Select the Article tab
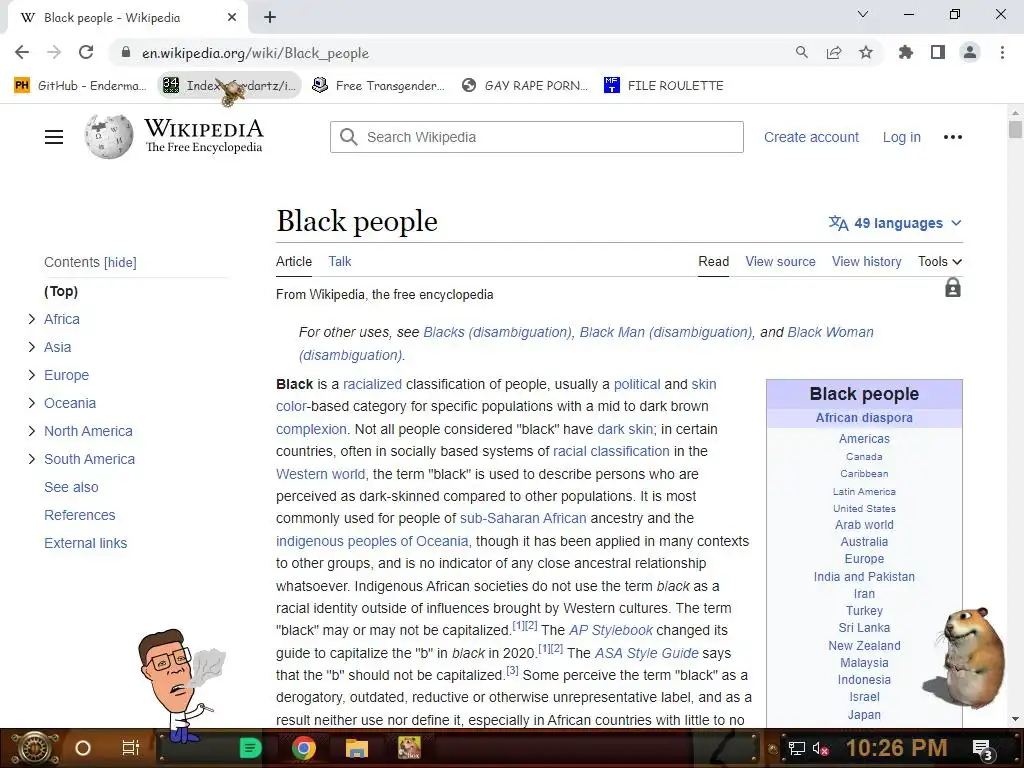 point(294,261)
